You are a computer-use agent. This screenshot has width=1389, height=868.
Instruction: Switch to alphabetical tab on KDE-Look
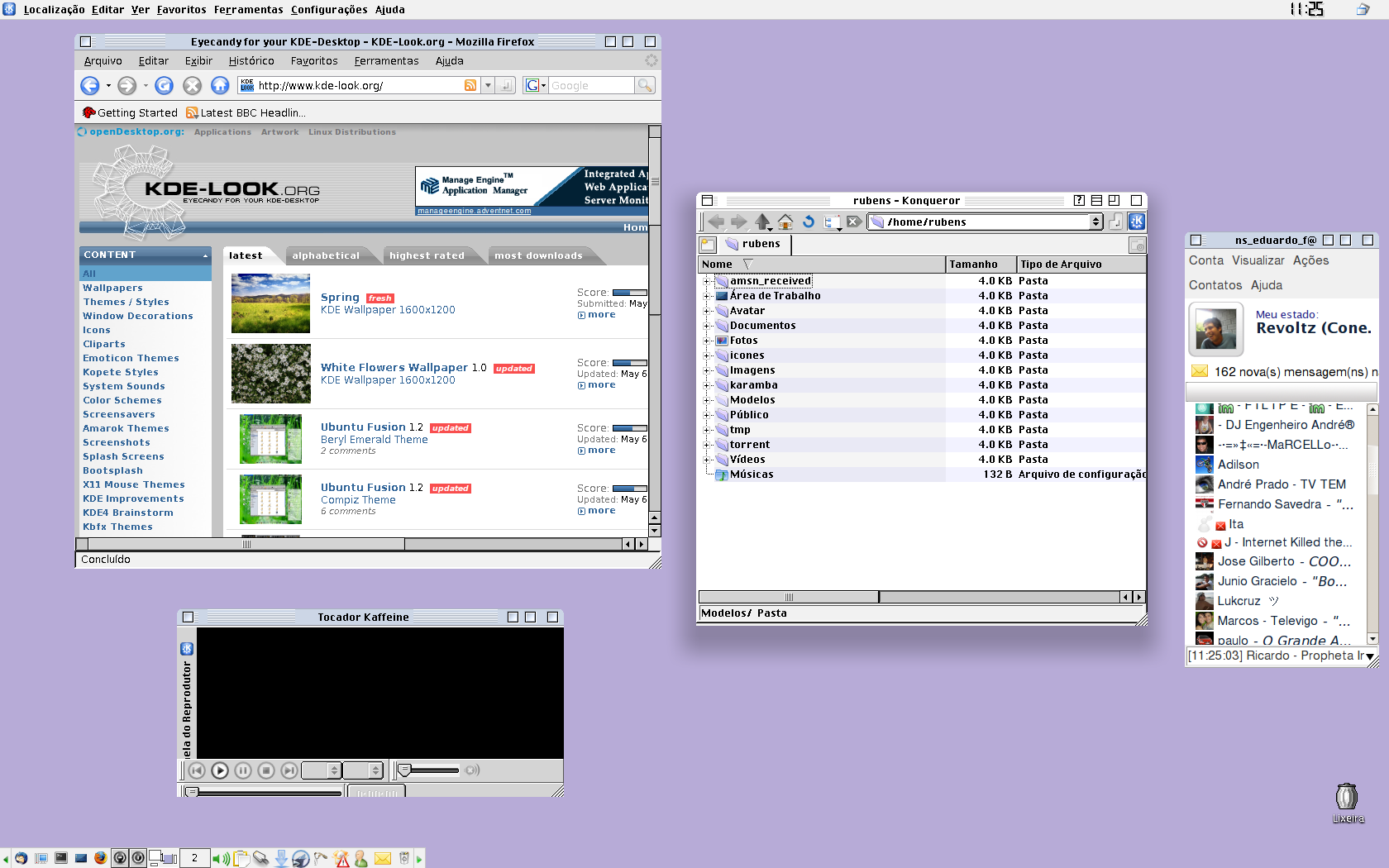tap(326, 255)
